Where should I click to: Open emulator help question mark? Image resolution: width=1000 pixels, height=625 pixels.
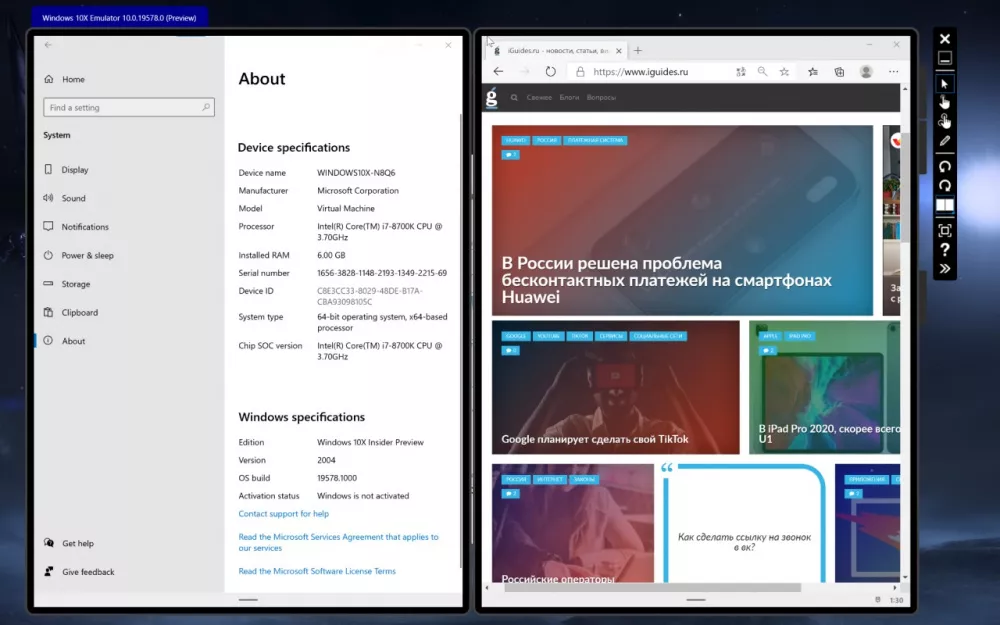(x=945, y=249)
